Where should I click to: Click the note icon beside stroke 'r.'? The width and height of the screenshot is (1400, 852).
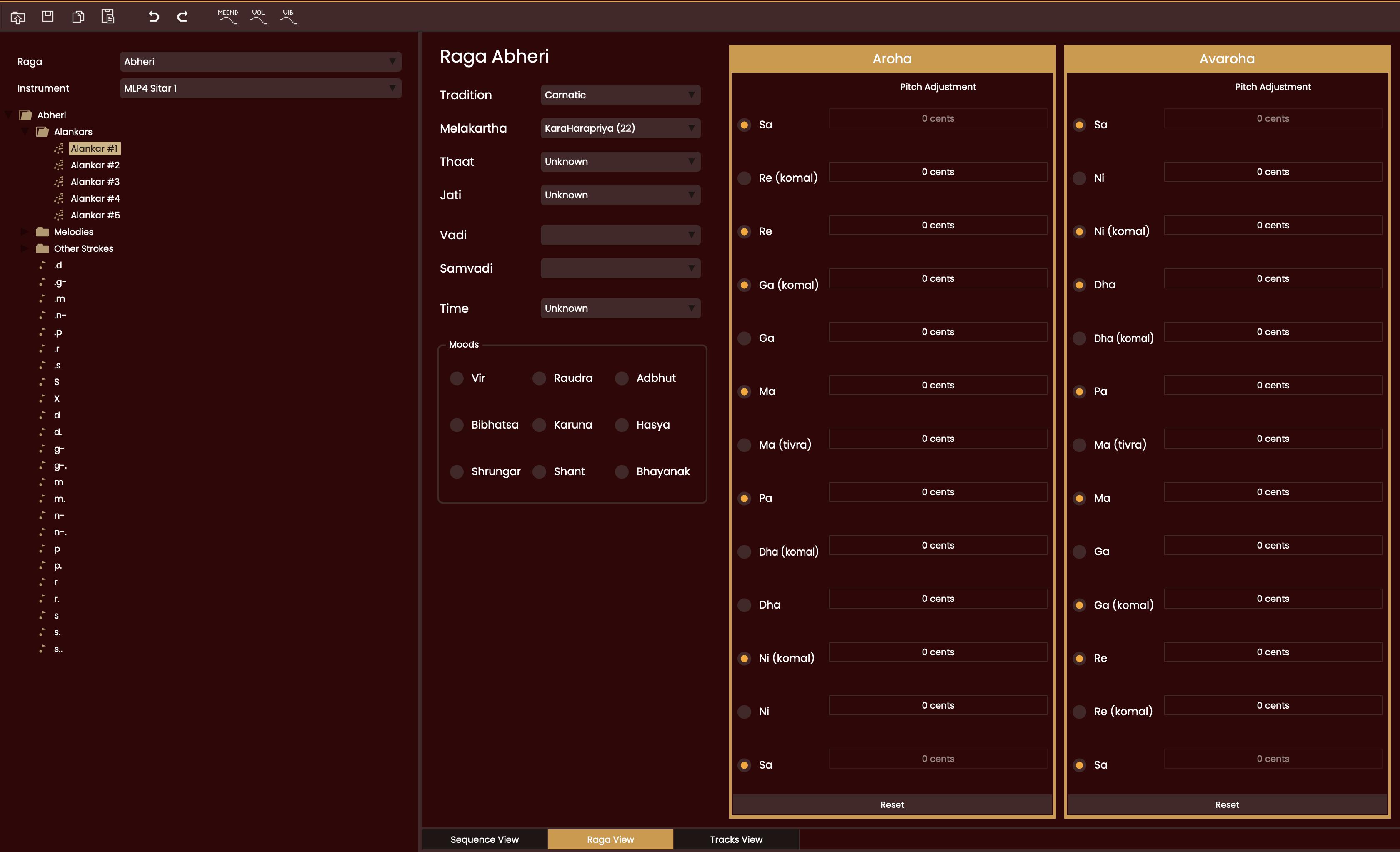[x=42, y=599]
